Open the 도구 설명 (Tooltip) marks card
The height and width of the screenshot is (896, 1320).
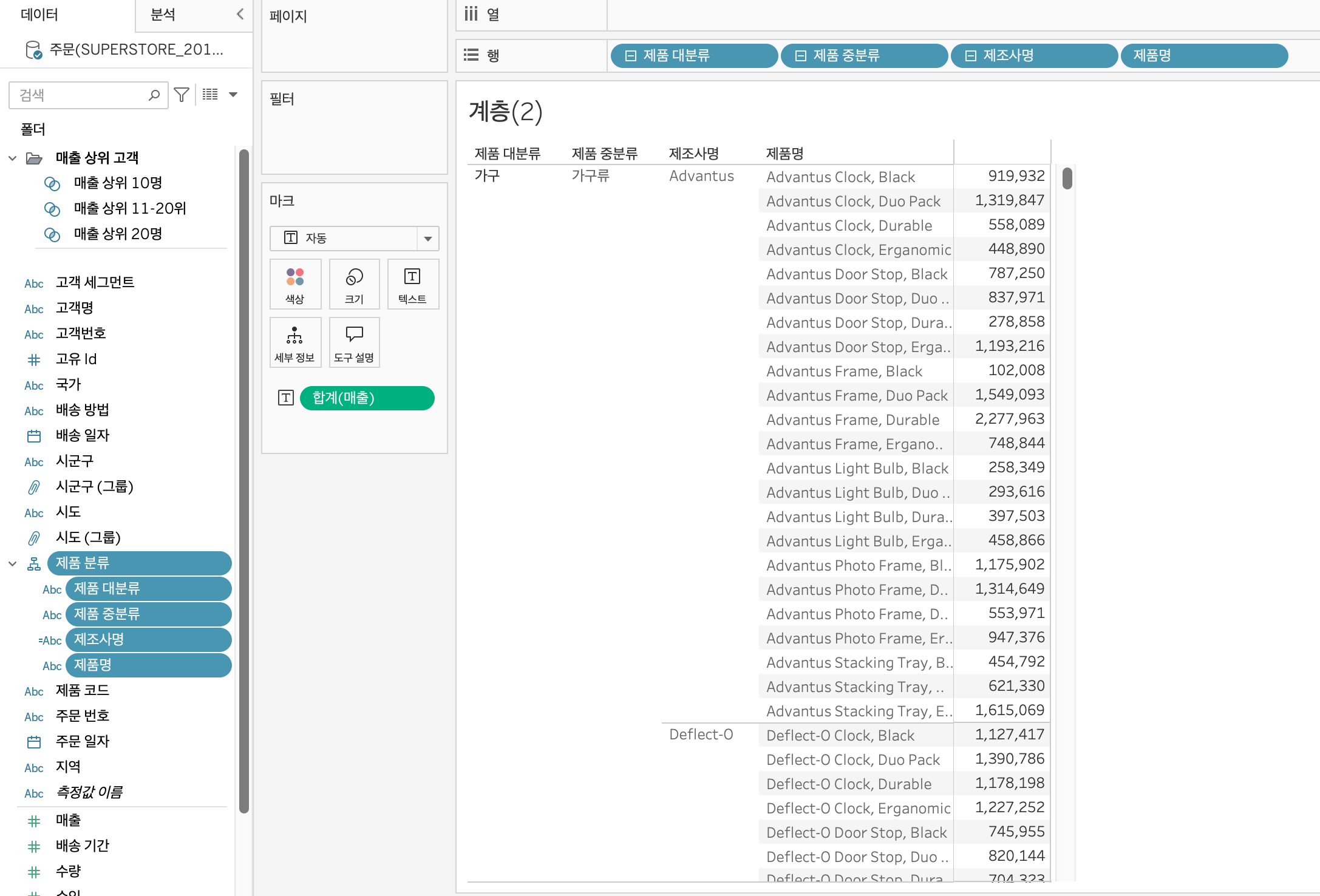tap(355, 343)
